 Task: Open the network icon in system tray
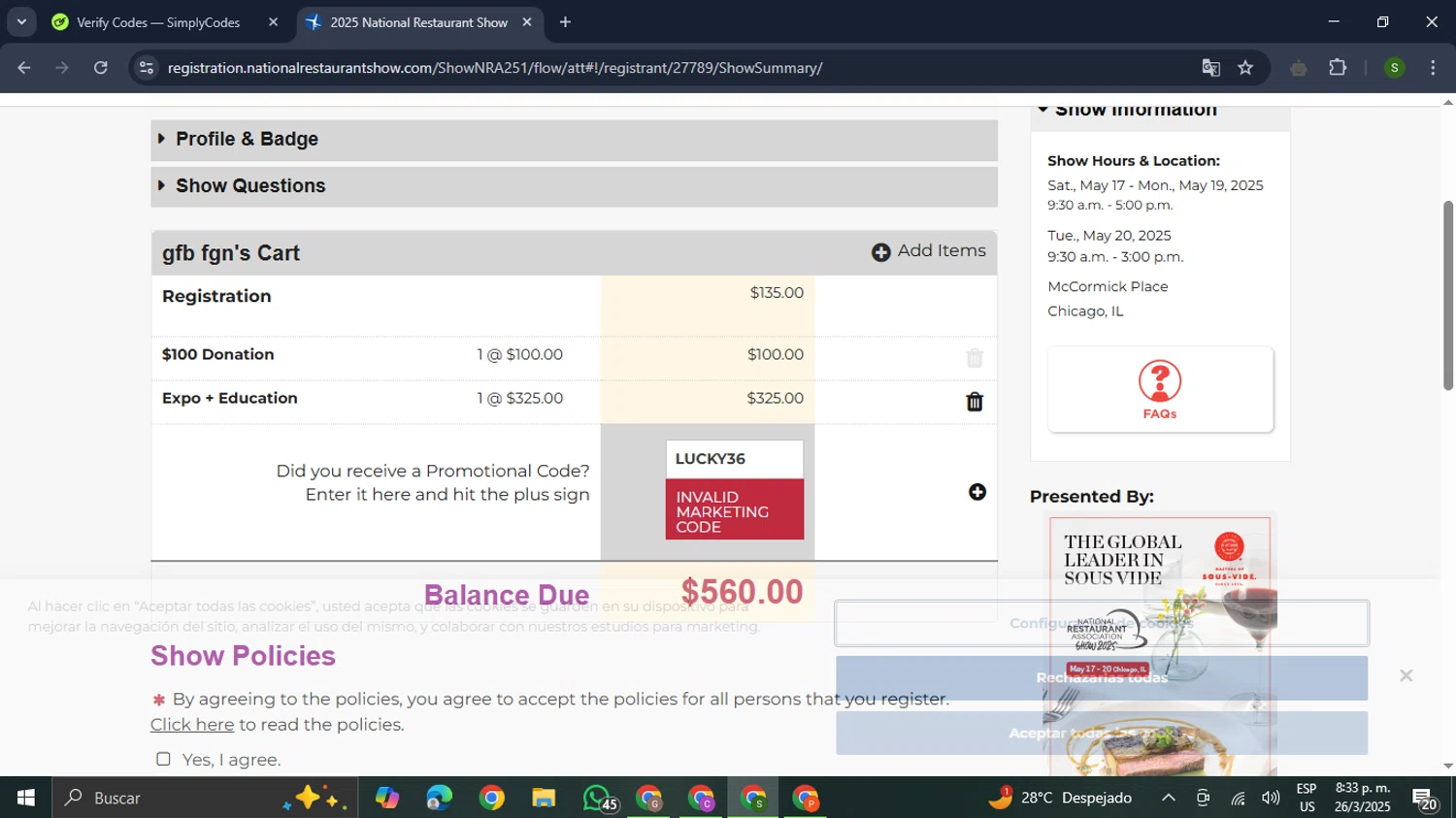[1238, 798]
